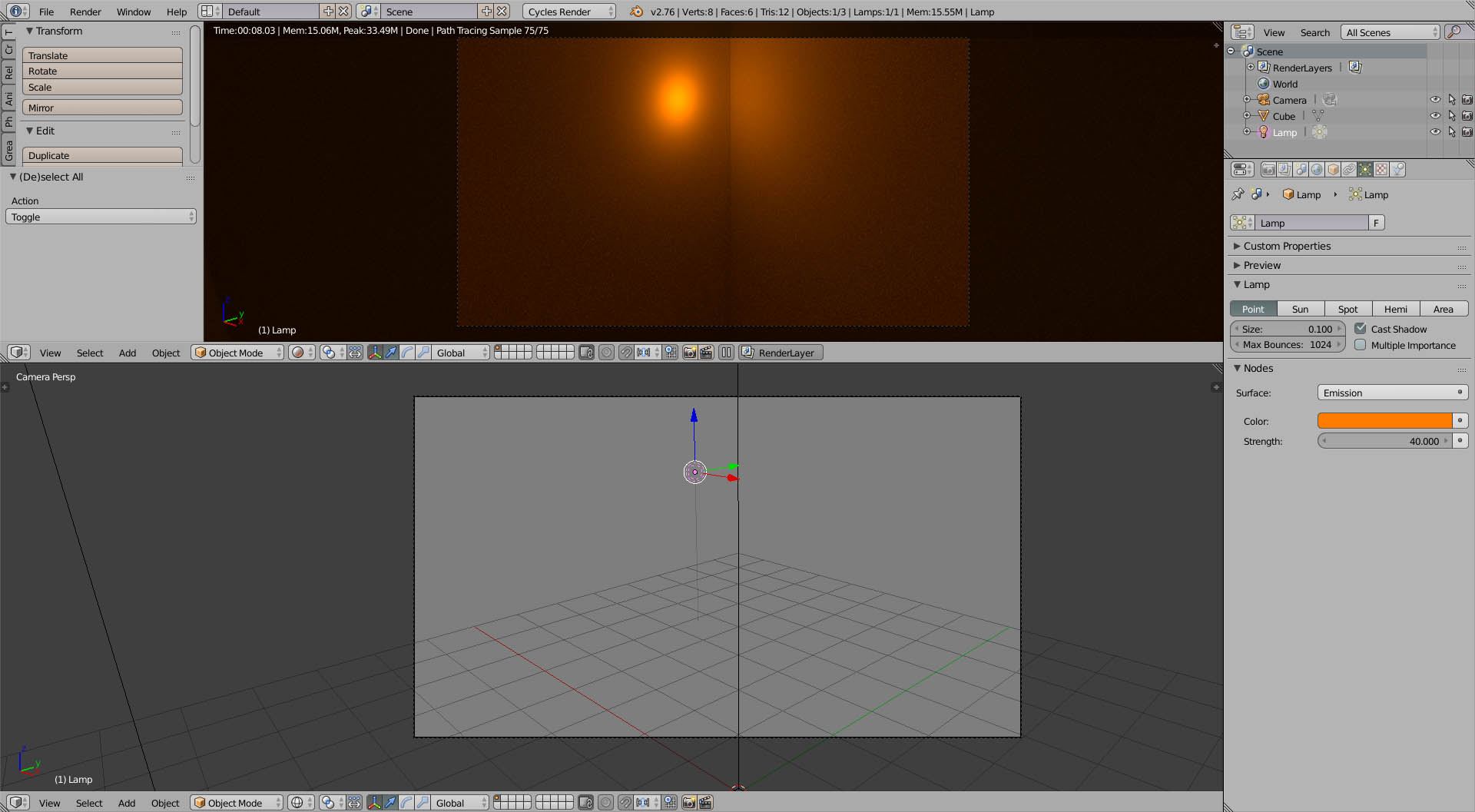Add a new scene

pos(486,12)
